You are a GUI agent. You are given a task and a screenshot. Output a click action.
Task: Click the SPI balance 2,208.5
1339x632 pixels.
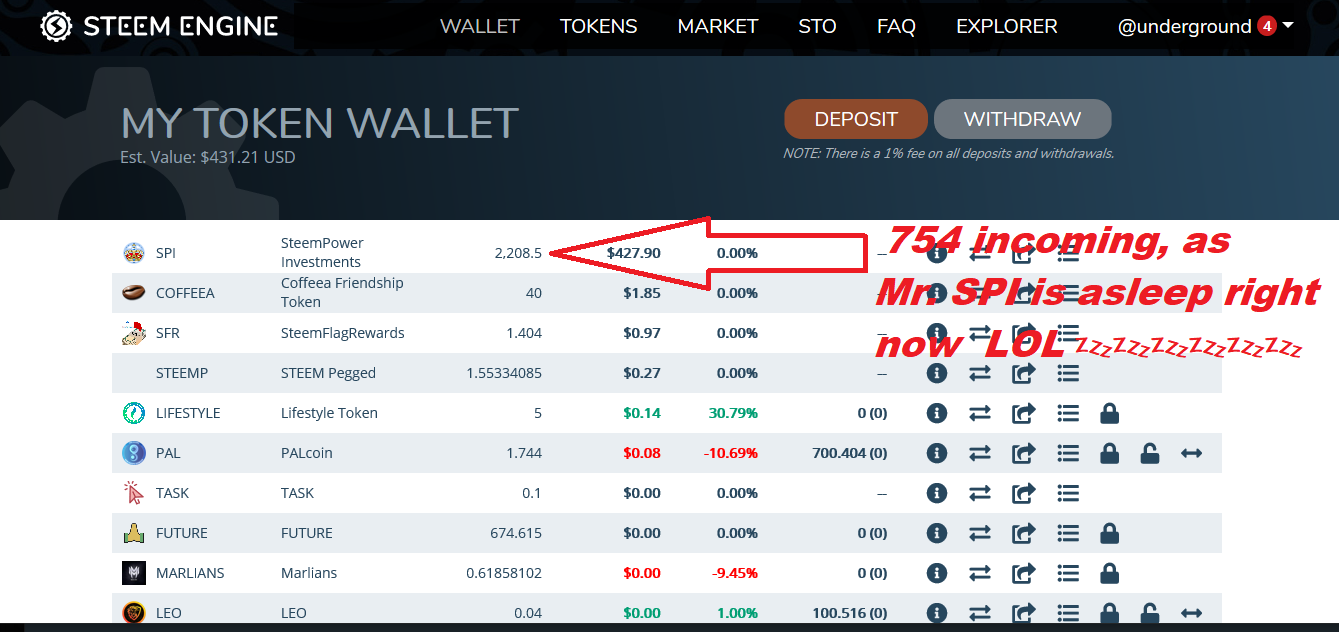tap(518, 253)
